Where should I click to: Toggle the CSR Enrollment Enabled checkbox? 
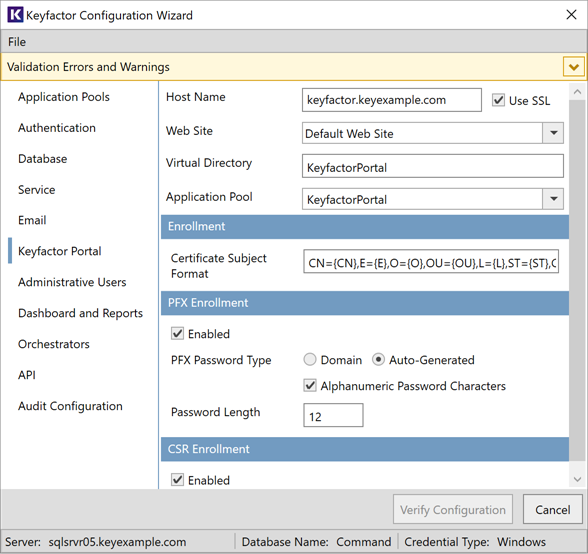pos(177,480)
